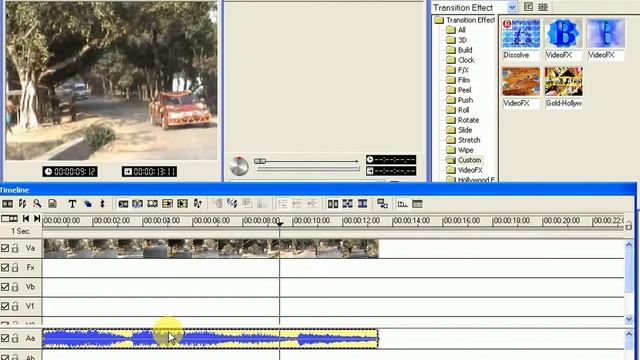Open the Peel folder
The height and width of the screenshot is (360, 640).
click(459, 90)
